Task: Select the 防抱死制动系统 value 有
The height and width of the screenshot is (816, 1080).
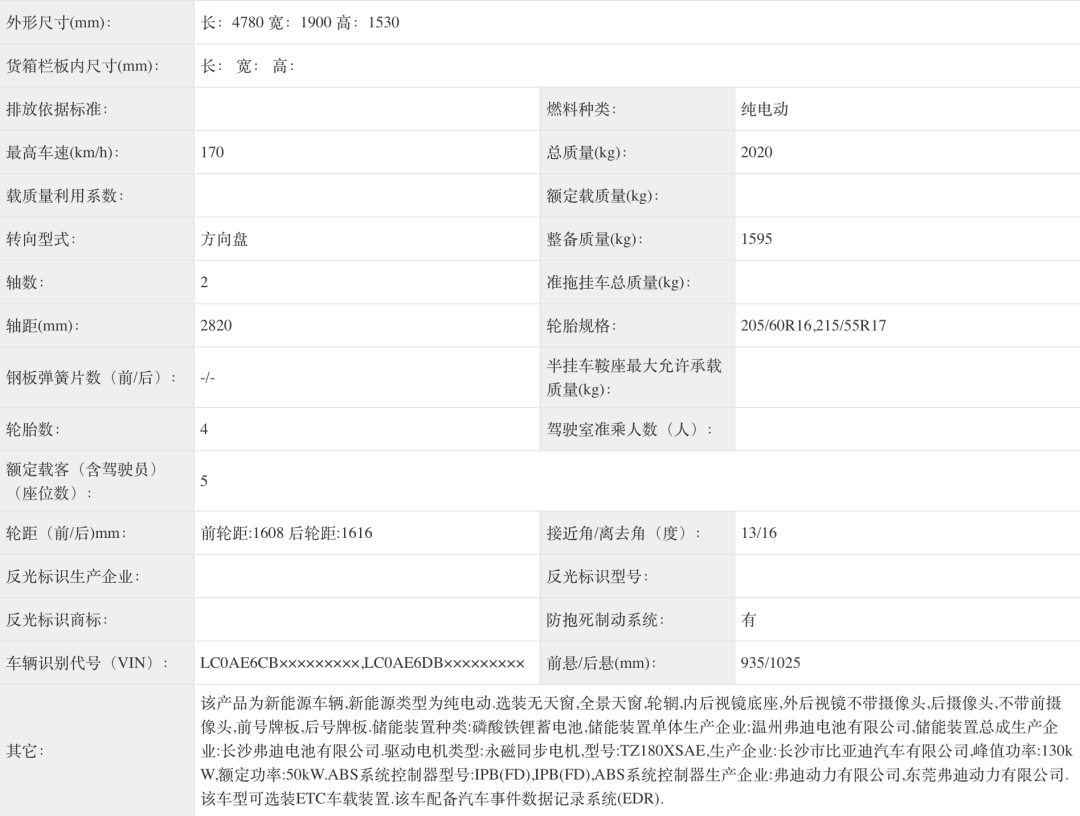Action: pos(749,620)
